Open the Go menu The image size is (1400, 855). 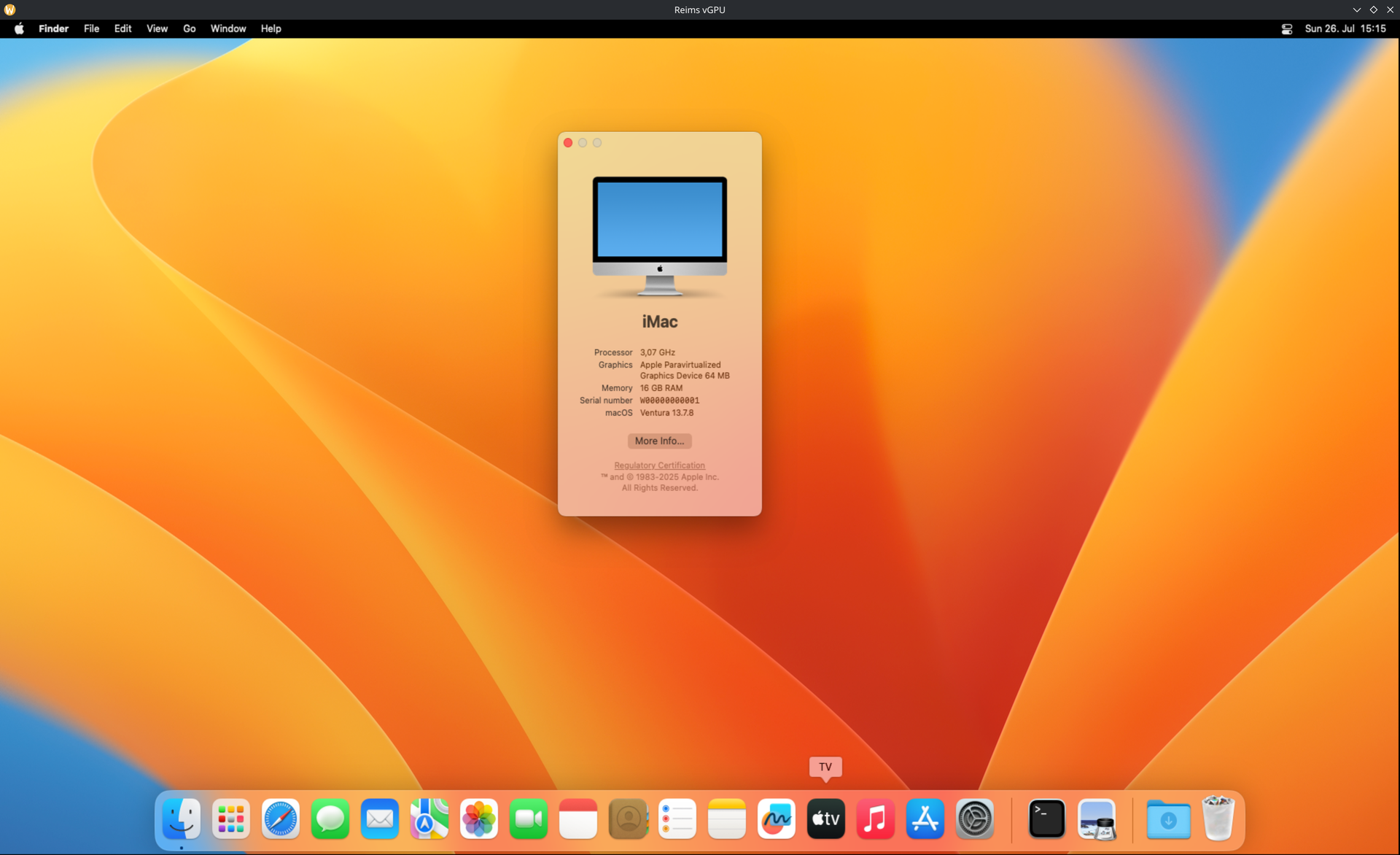tap(190, 28)
